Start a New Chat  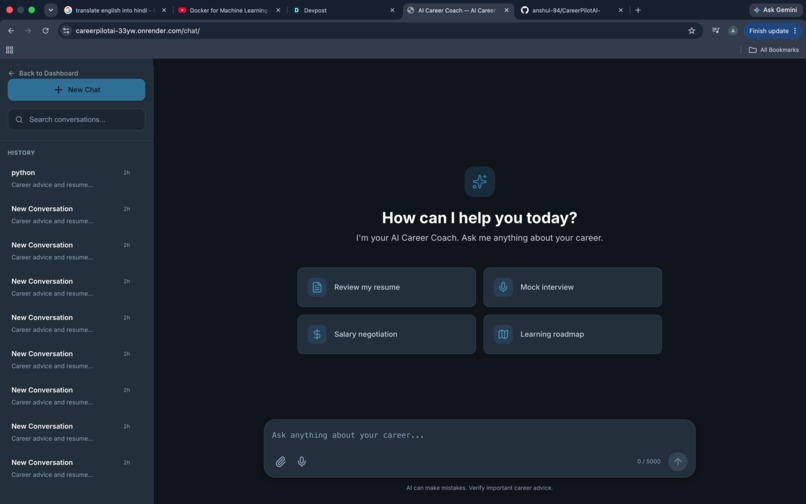76,89
